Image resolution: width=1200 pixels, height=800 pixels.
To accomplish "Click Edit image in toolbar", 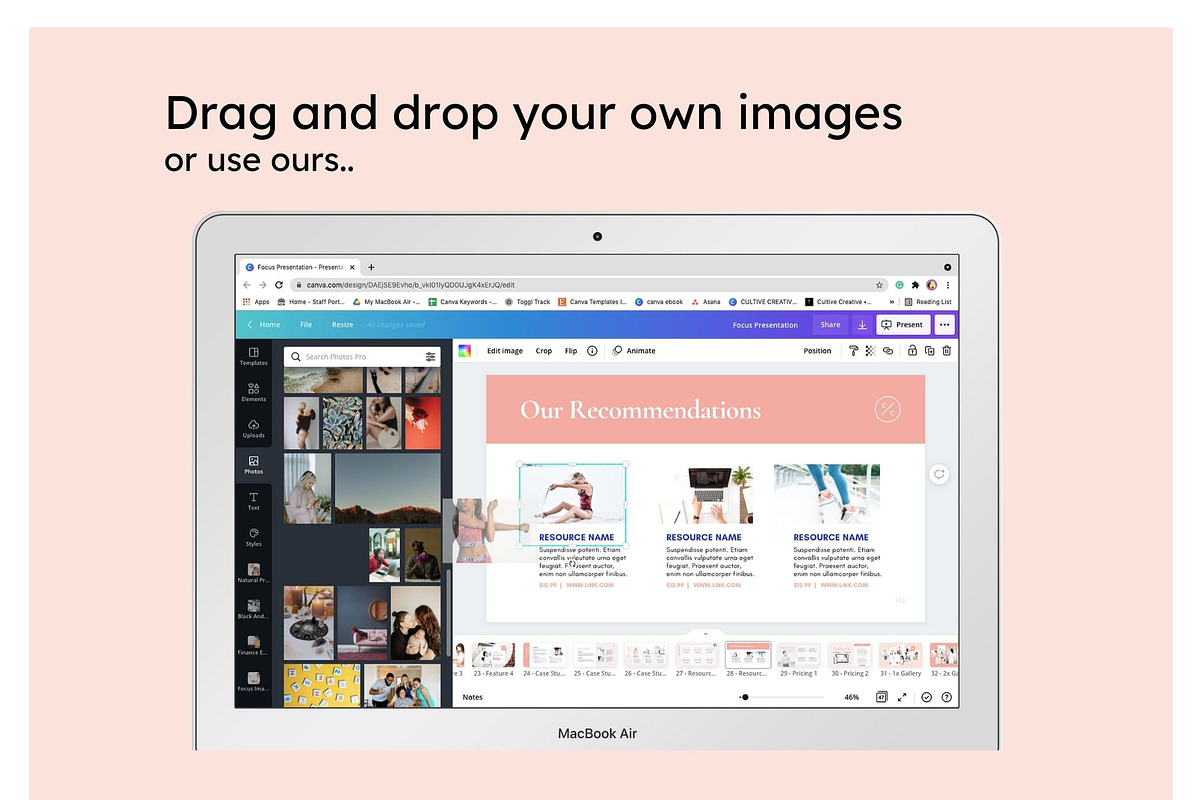I will pyautogui.click(x=505, y=351).
